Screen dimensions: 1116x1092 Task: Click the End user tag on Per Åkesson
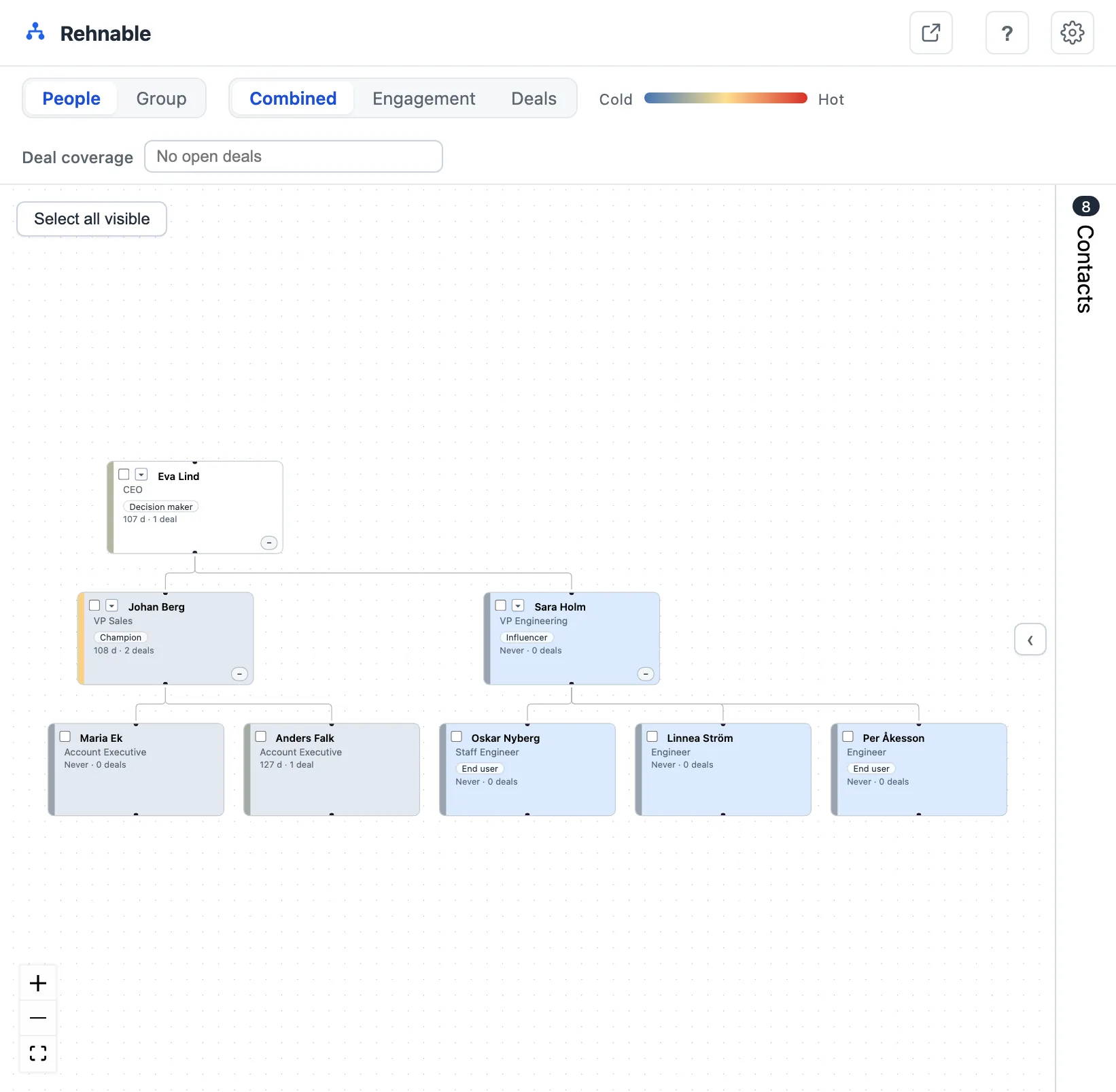click(x=871, y=768)
